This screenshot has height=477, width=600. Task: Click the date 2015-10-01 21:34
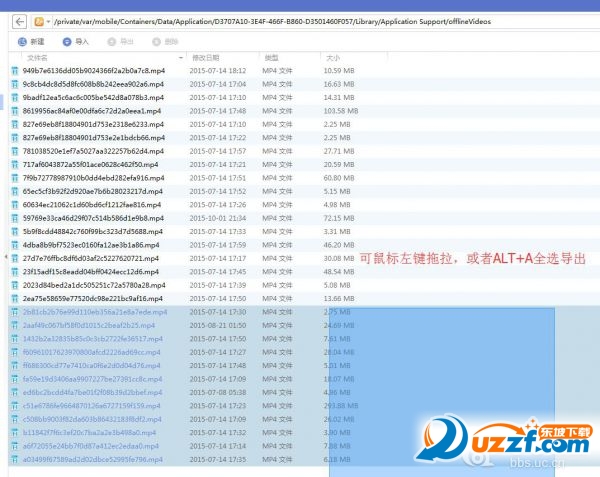pos(218,218)
